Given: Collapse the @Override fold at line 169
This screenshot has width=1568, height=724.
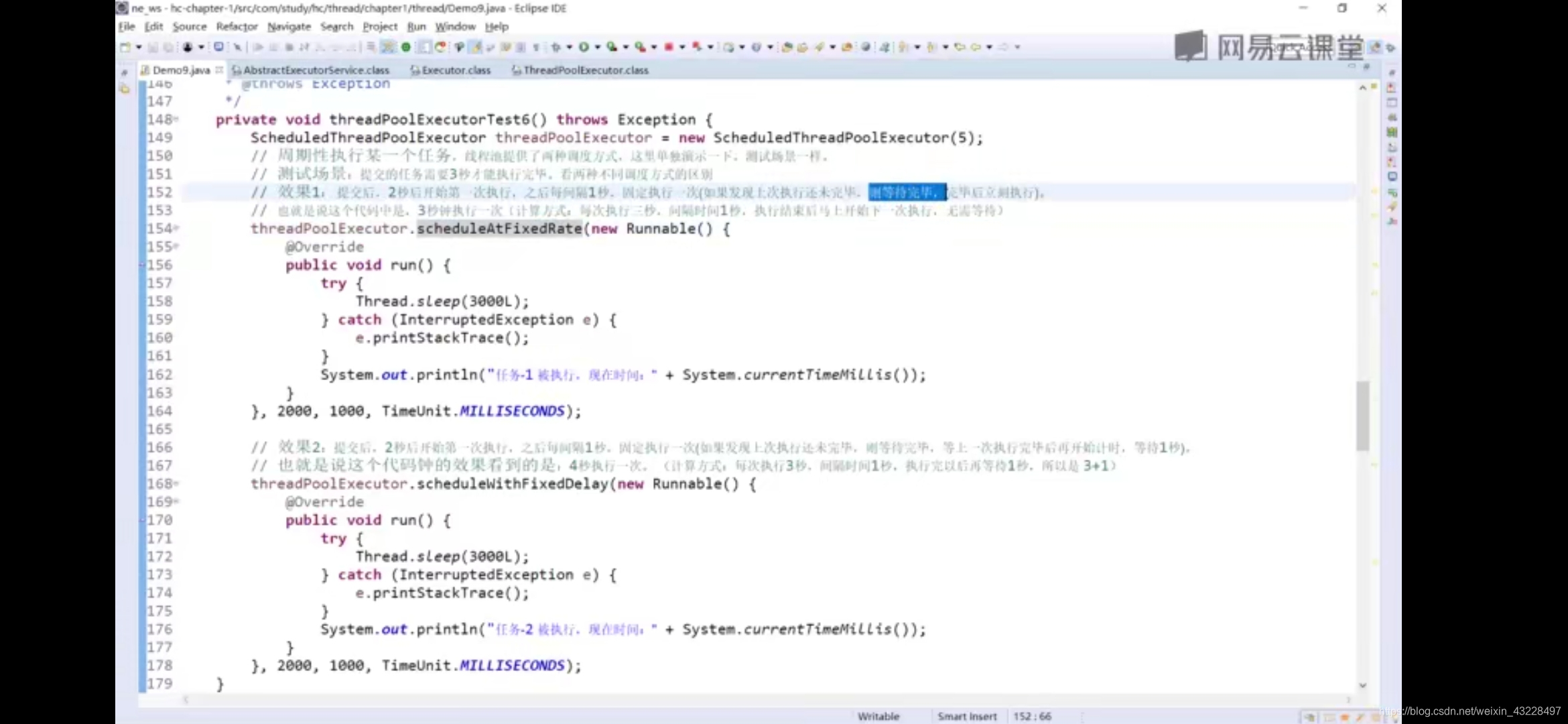Looking at the screenshot, I should [176, 501].
